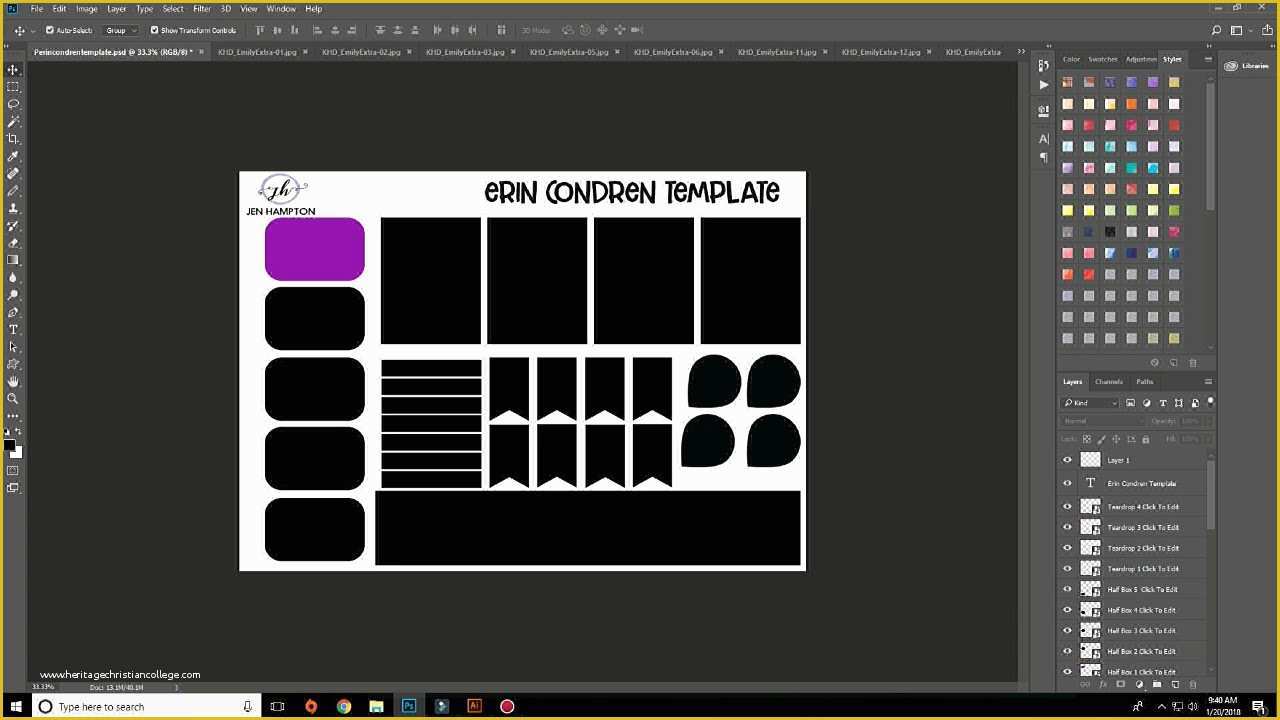Click the purple rounded box on canvas

click(314, 249)
